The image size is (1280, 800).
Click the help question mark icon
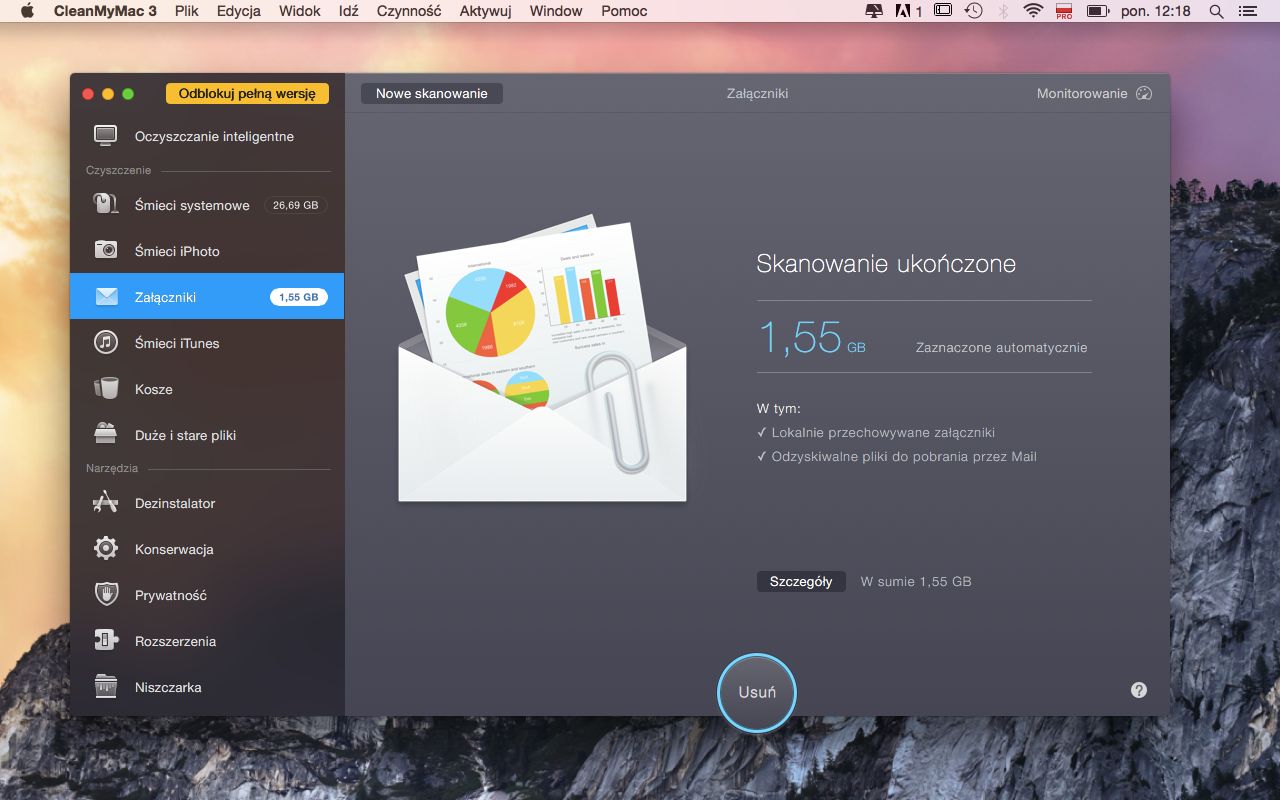point(1139,690)
